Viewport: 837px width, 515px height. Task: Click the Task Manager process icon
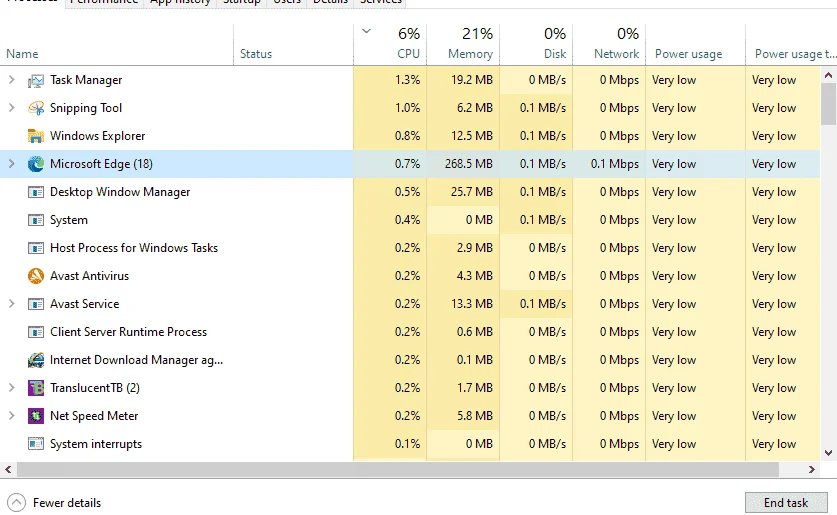(x=36, y=80)
